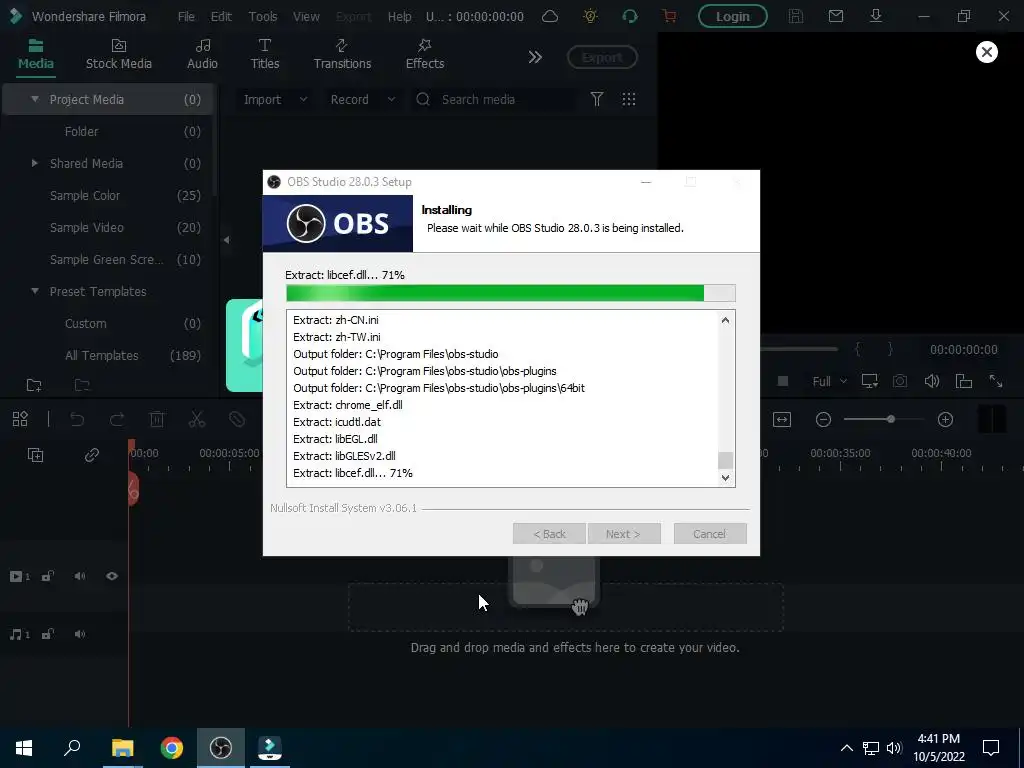1024x768 pixels.
Task: Click the filter media icon
Action: click(597, 99)
